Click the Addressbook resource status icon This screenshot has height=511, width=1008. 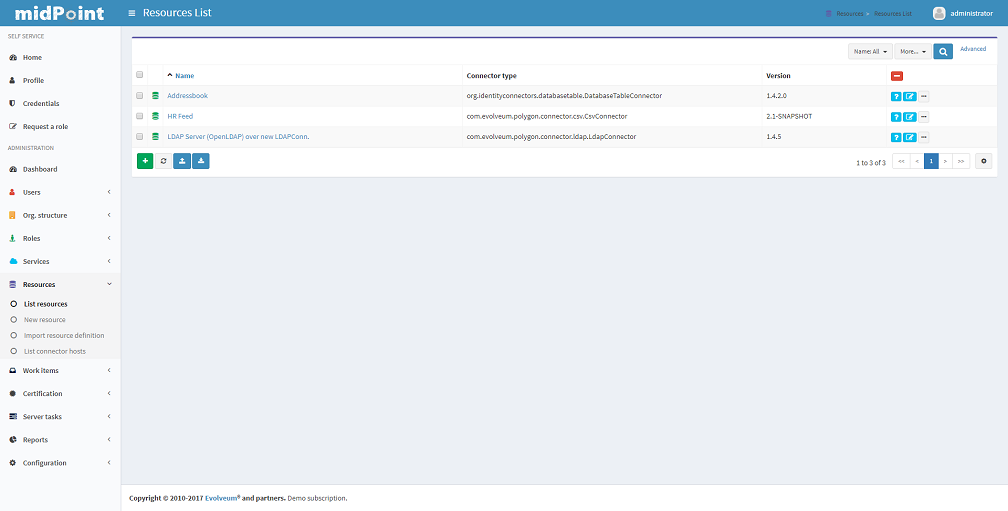click(x=155, y=96)
